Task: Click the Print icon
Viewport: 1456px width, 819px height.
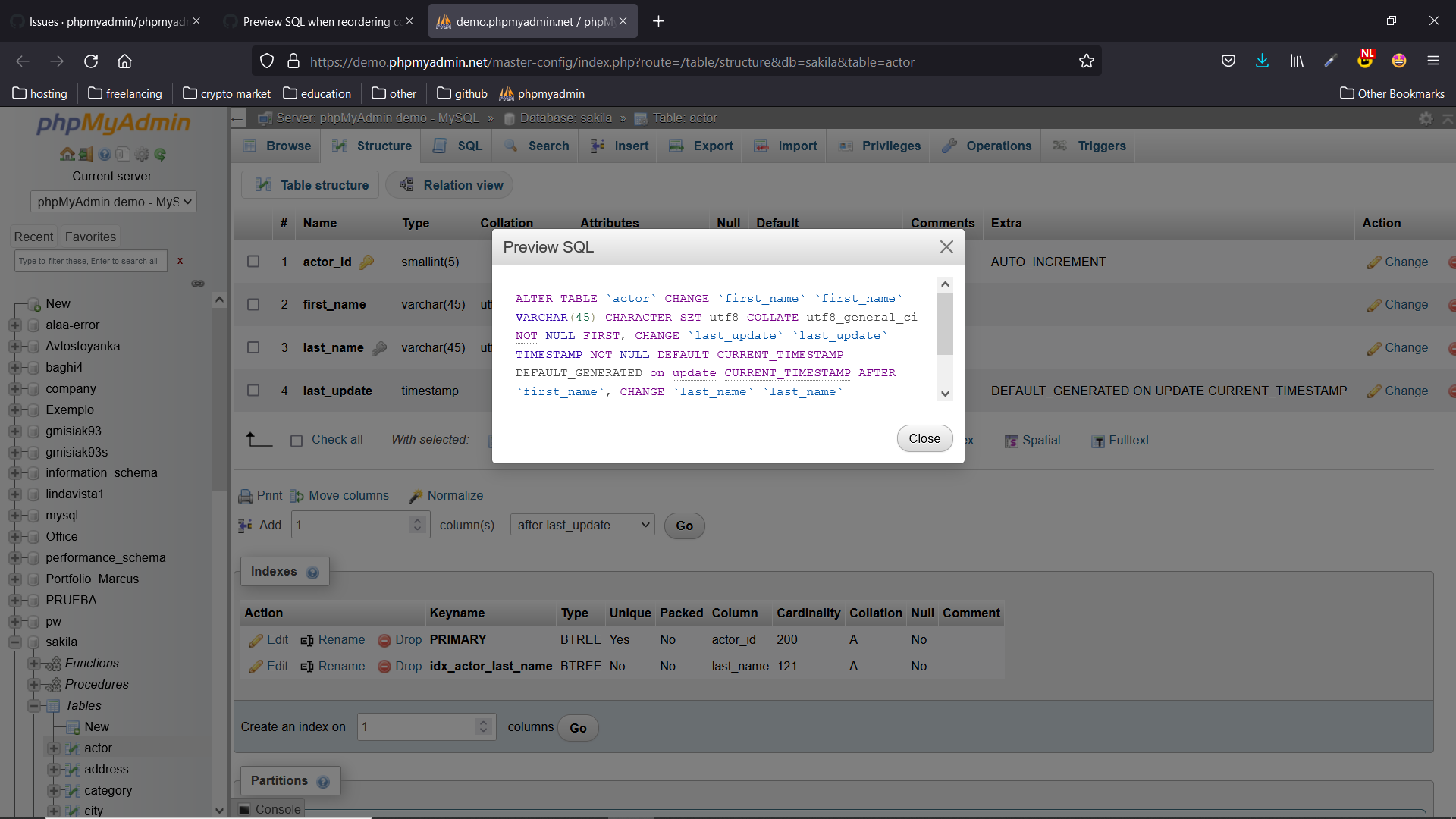Action: click(x=246, y=496)
